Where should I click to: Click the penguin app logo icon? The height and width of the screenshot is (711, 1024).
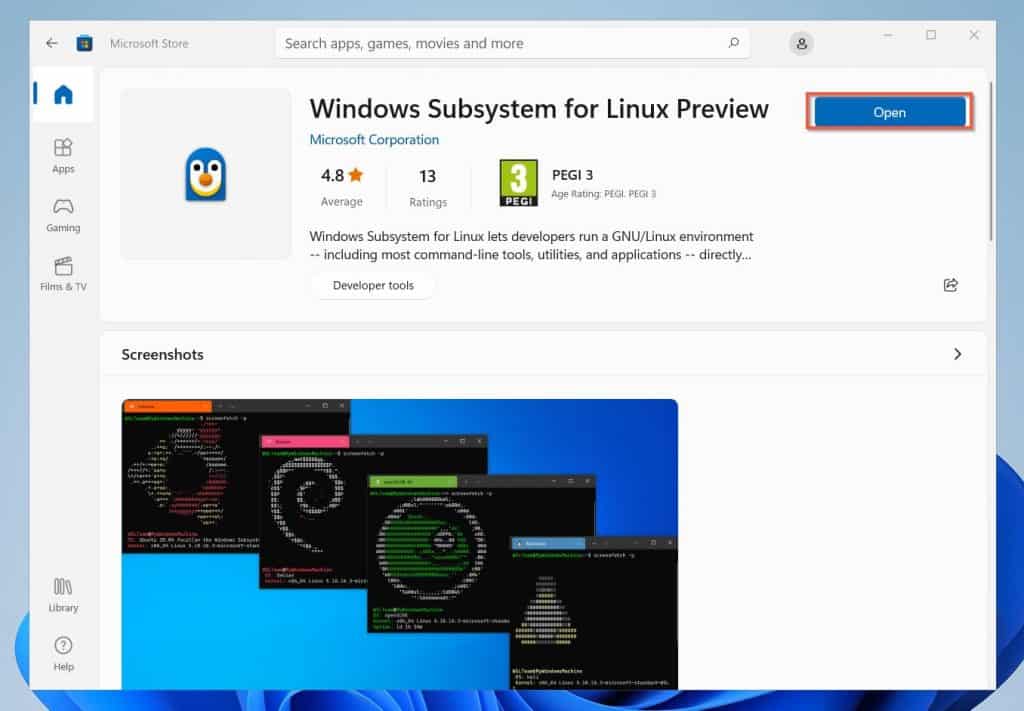tap(206, 174)
